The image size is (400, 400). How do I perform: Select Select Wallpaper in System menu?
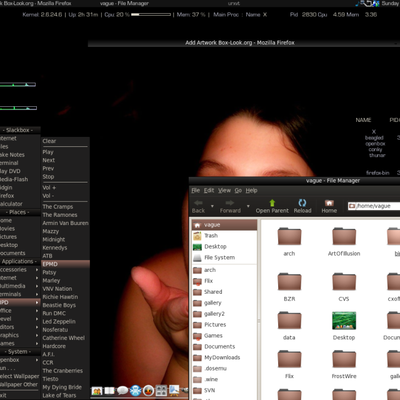point(20,376)
